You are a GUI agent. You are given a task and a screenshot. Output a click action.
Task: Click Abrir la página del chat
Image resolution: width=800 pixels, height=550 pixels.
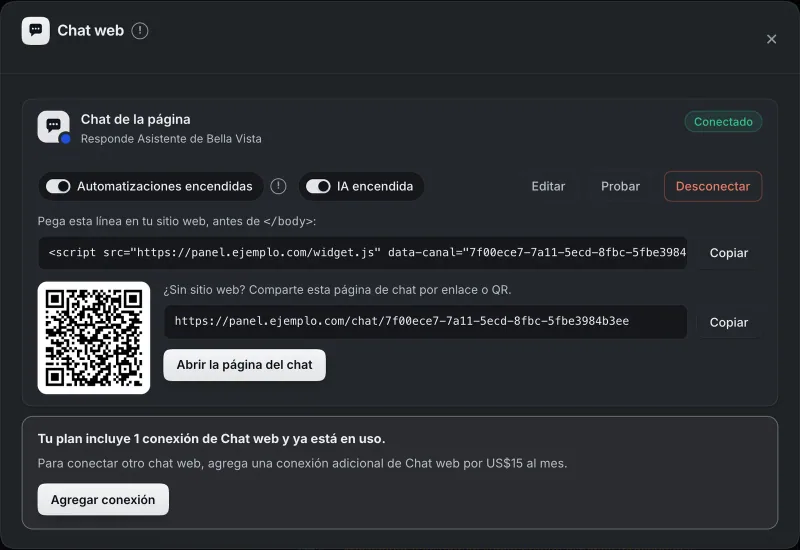tap(244, 365)
